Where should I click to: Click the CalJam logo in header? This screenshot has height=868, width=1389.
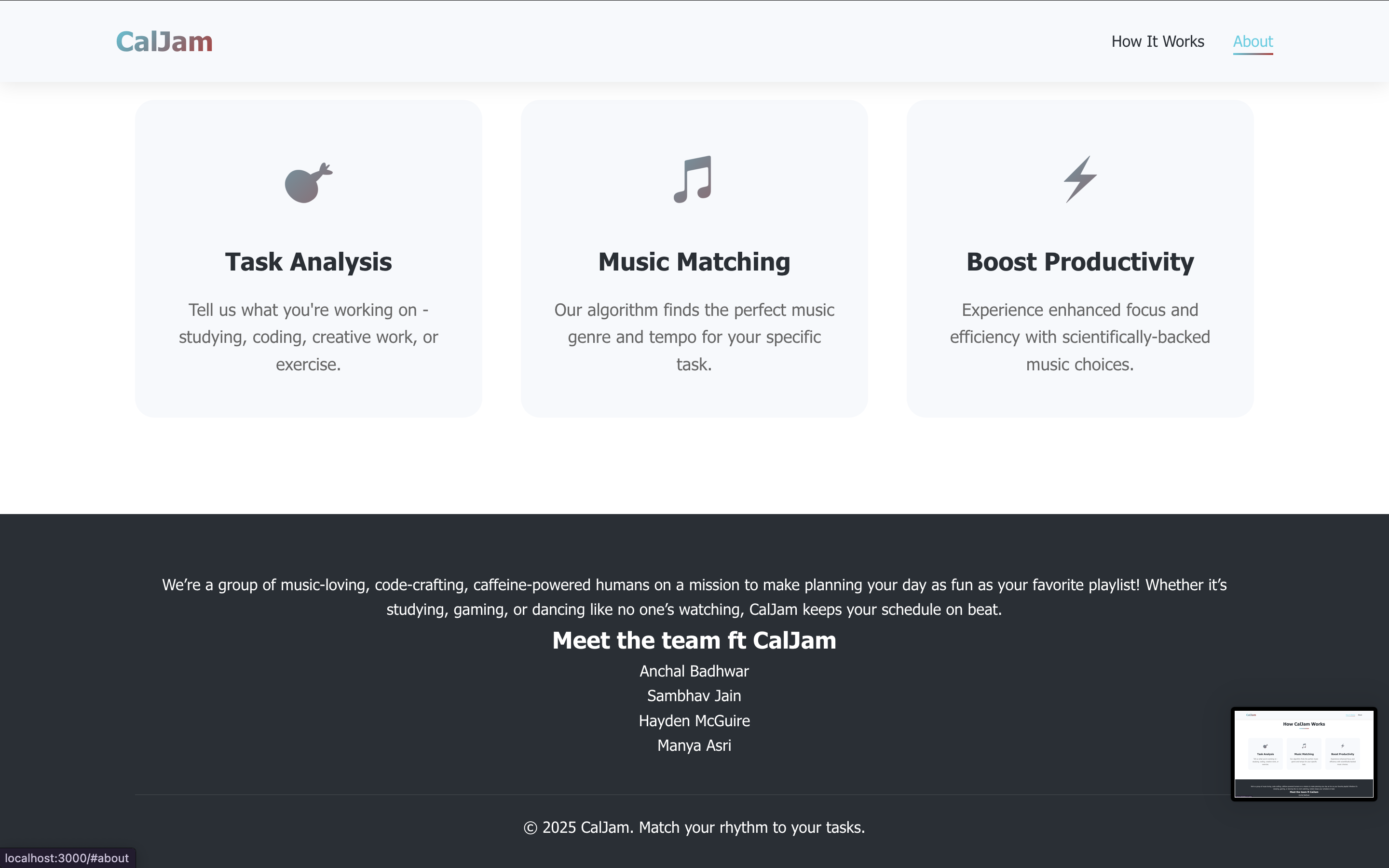tap(164, 42)
